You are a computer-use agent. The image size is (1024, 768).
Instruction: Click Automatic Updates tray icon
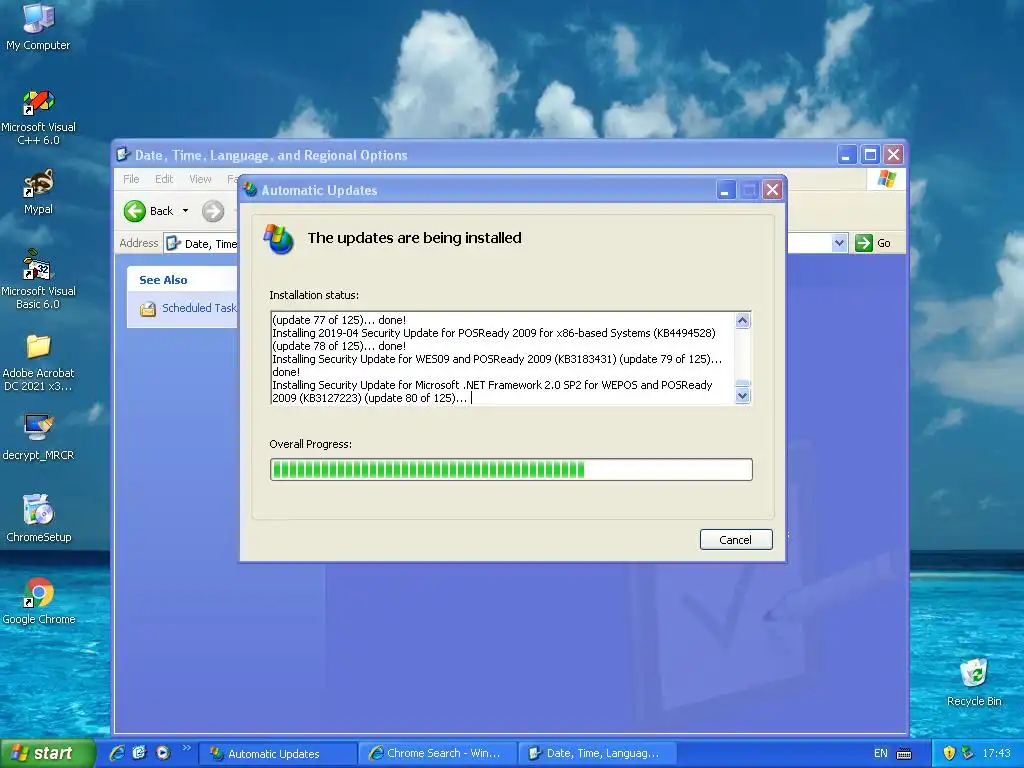[968, 753]
